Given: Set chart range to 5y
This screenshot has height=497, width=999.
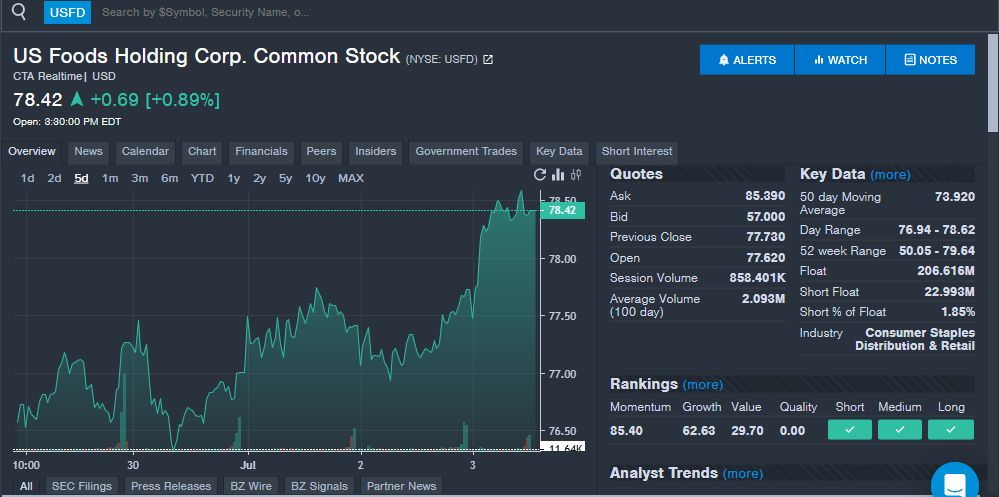Looking at the screenshot, I should [285, 178].
